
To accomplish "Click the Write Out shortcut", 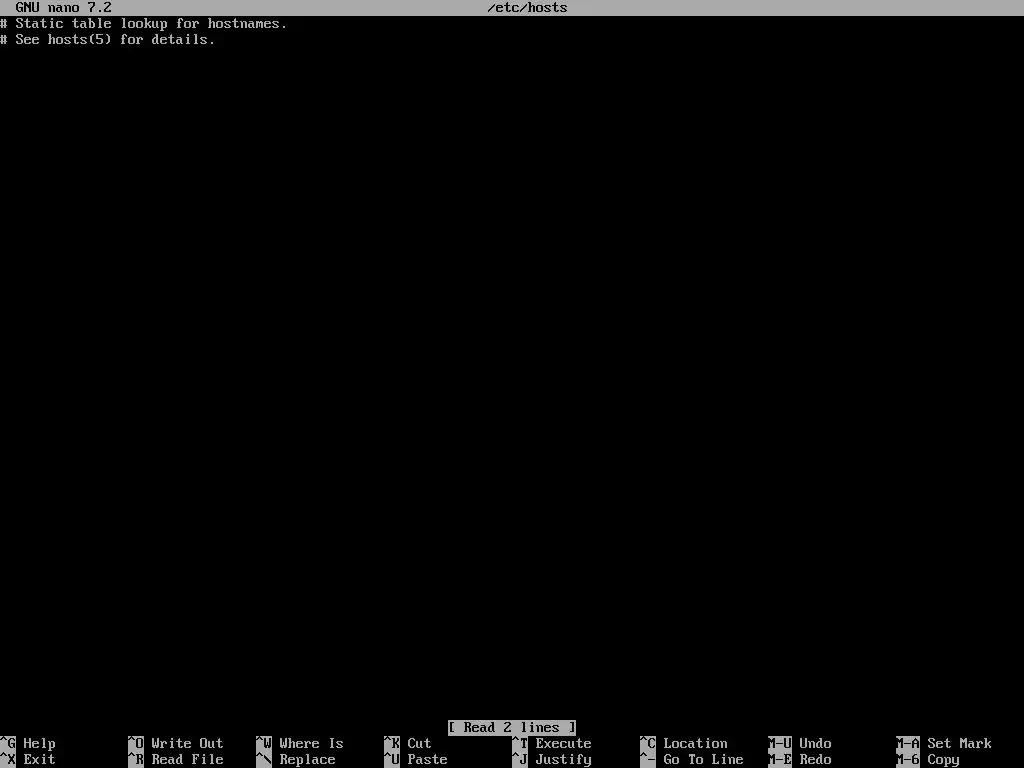I will pyautogui.click(x=187, y=743).
